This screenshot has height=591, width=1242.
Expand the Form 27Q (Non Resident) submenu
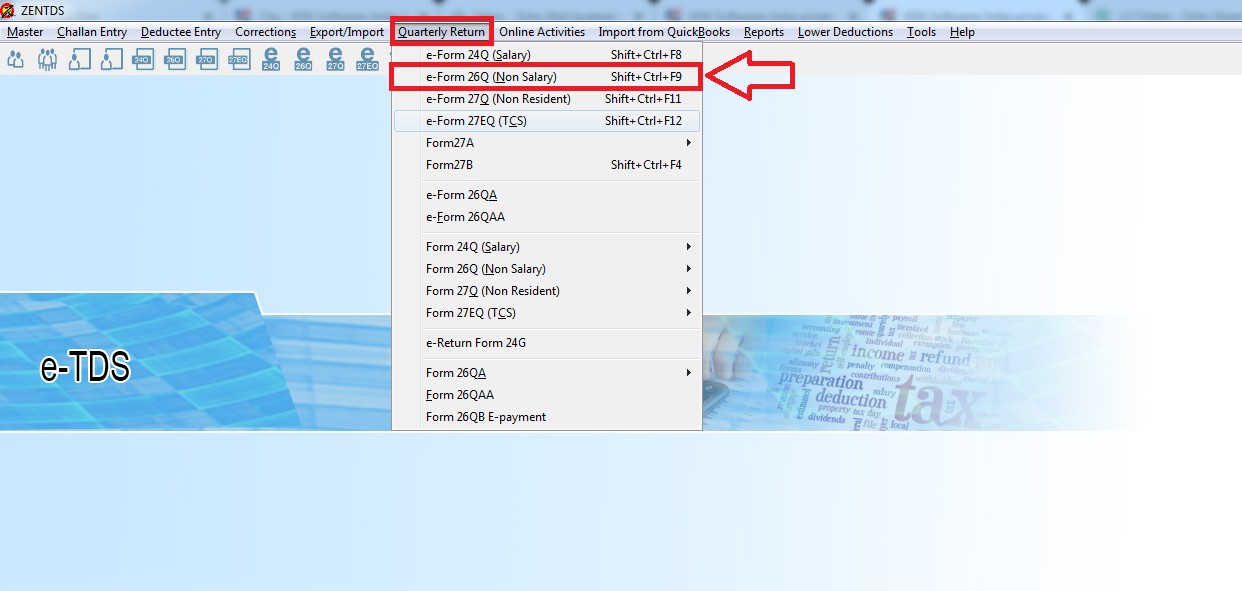[547, 291]
